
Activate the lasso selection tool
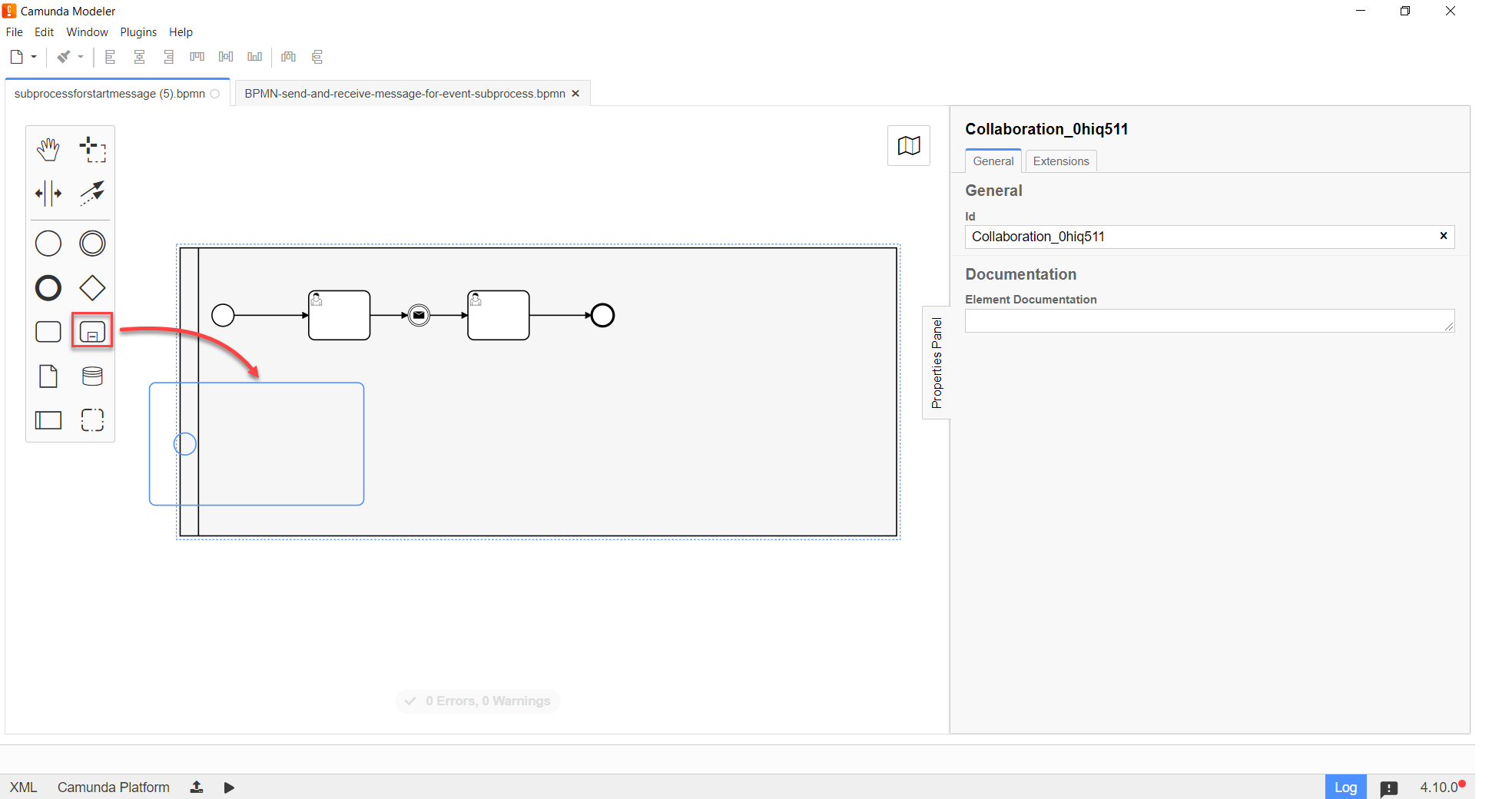(92, 149)
